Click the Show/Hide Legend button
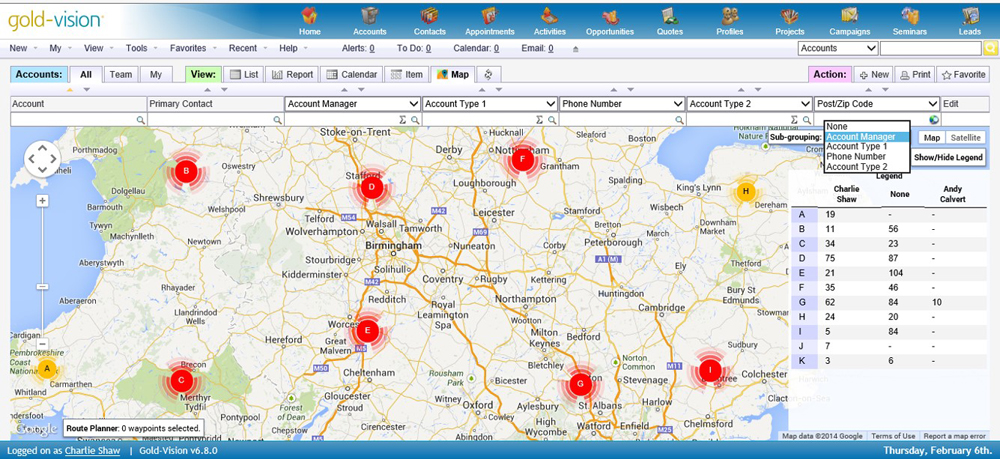1000x459 pixels. [x=948, y=157]
